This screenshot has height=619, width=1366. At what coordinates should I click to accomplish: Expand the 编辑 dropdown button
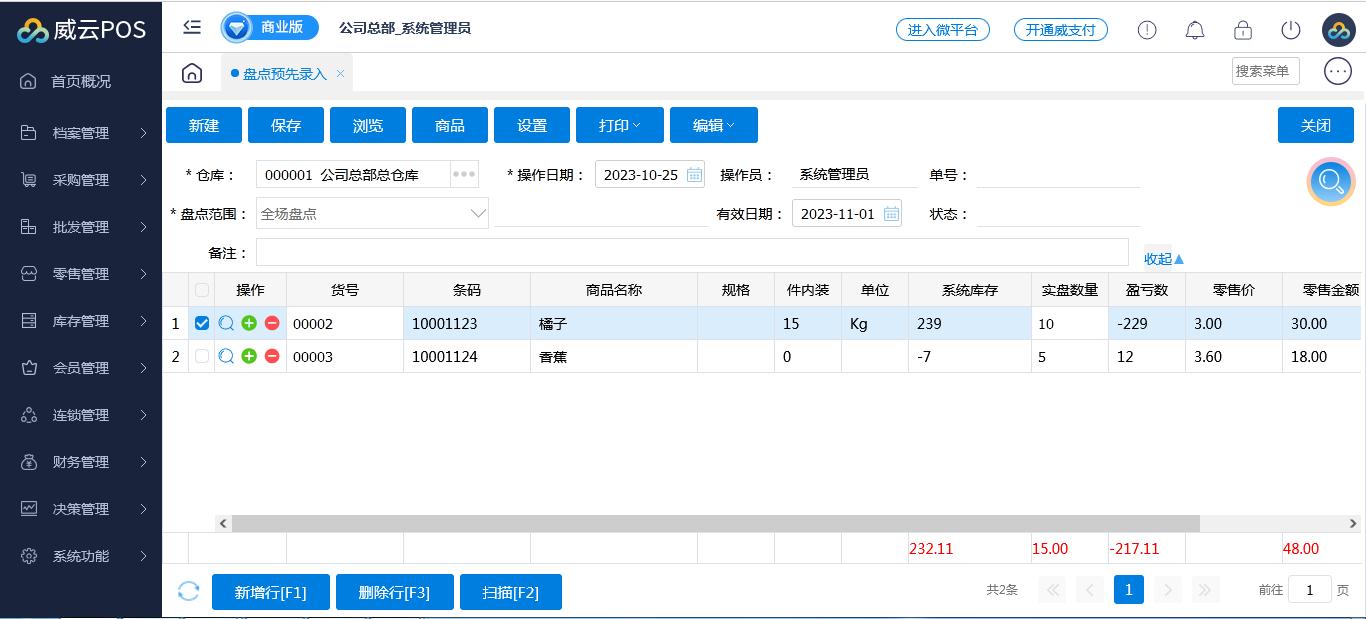tap(713, 125)
